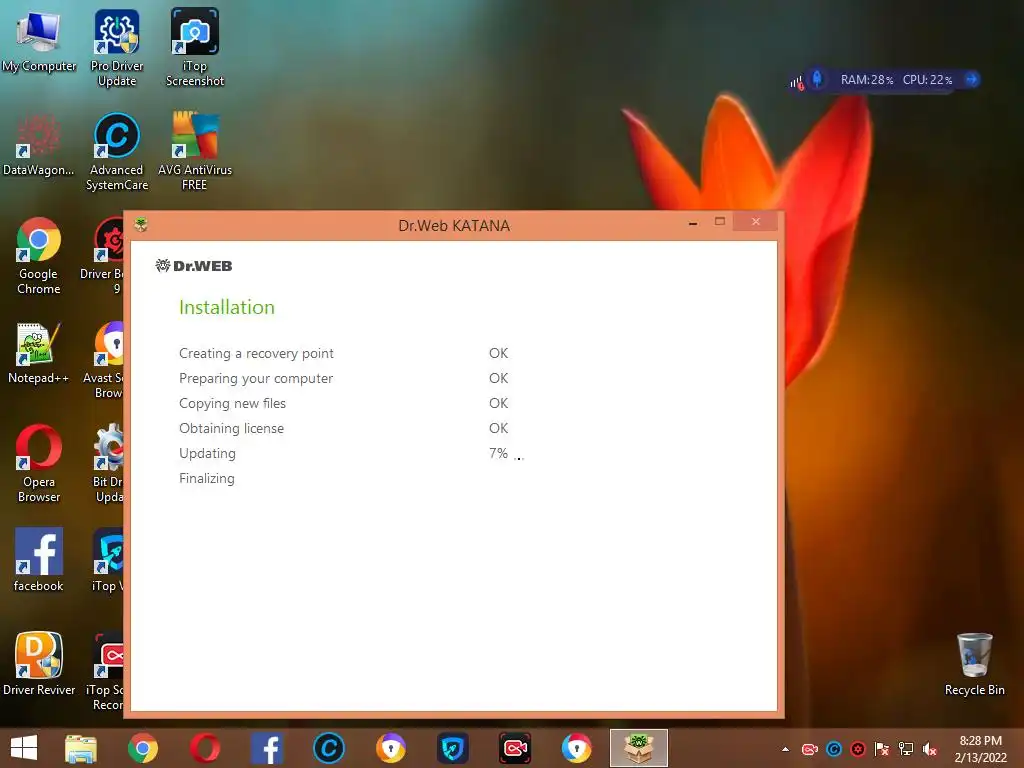The image size is (1024, 768).
Task: Click the 'Creating a recovery point' step
Action: coord(256,353)
